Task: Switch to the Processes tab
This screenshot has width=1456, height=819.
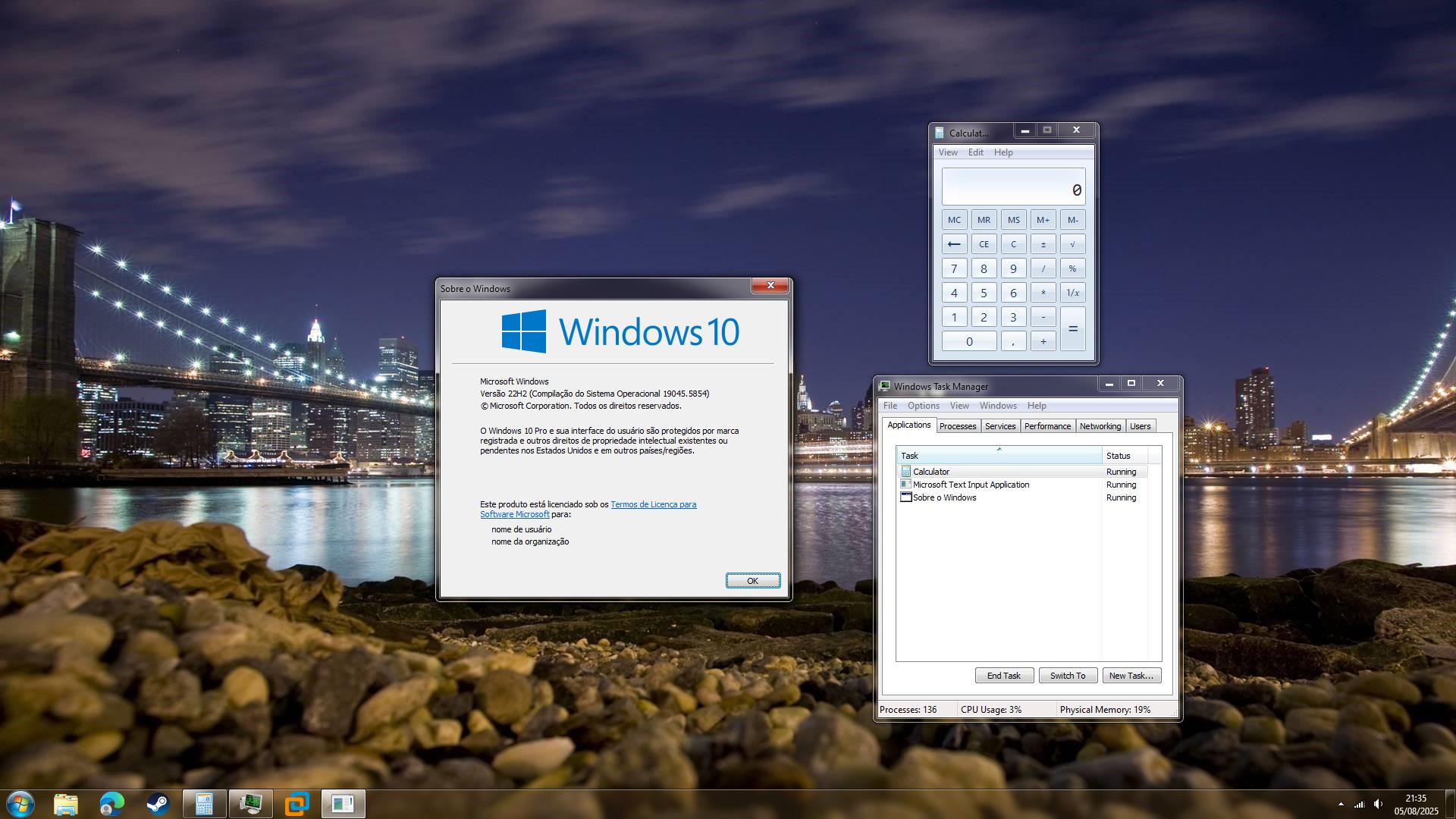Action: (957, 426)
